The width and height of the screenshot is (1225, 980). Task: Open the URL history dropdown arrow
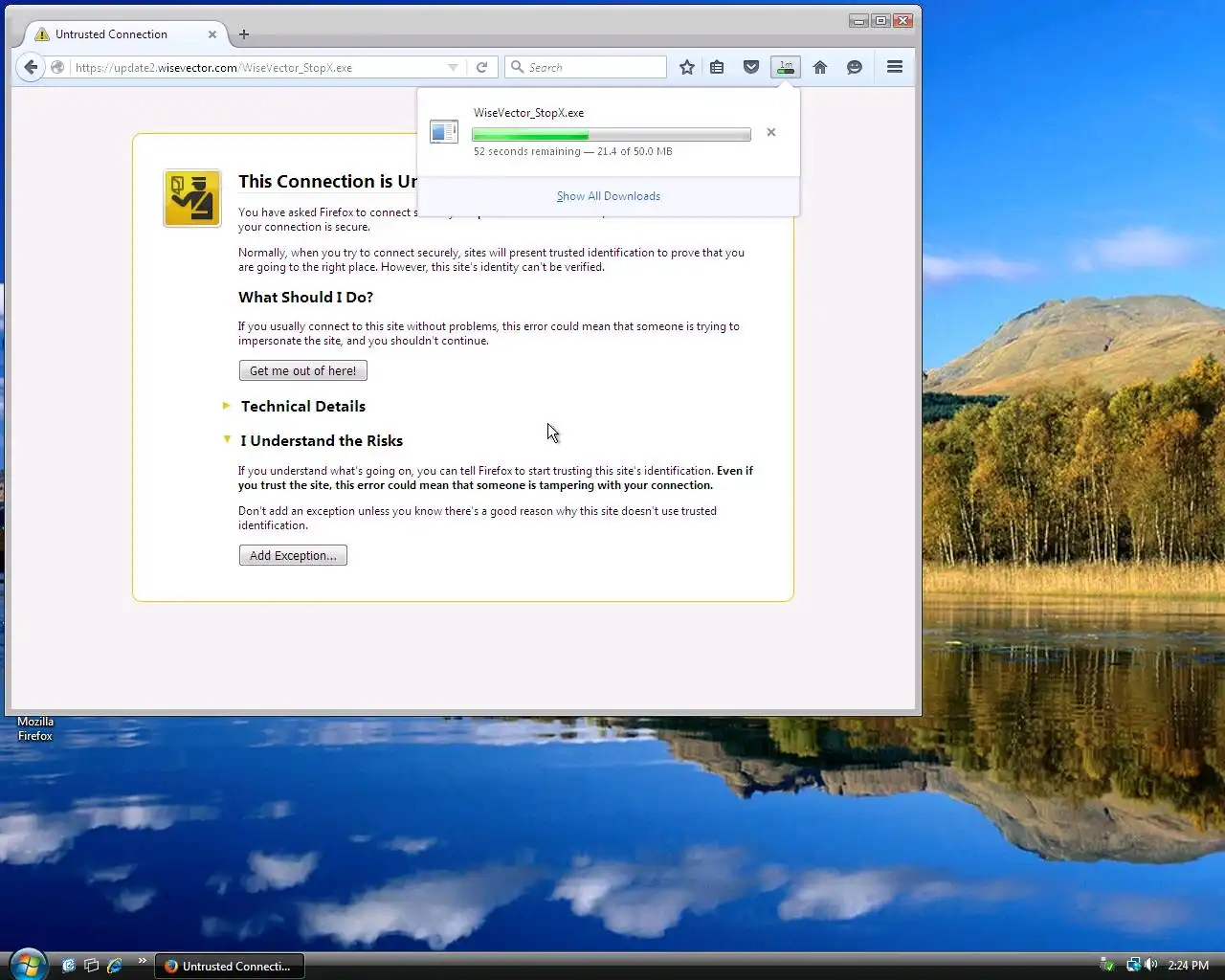coord(453,67)
